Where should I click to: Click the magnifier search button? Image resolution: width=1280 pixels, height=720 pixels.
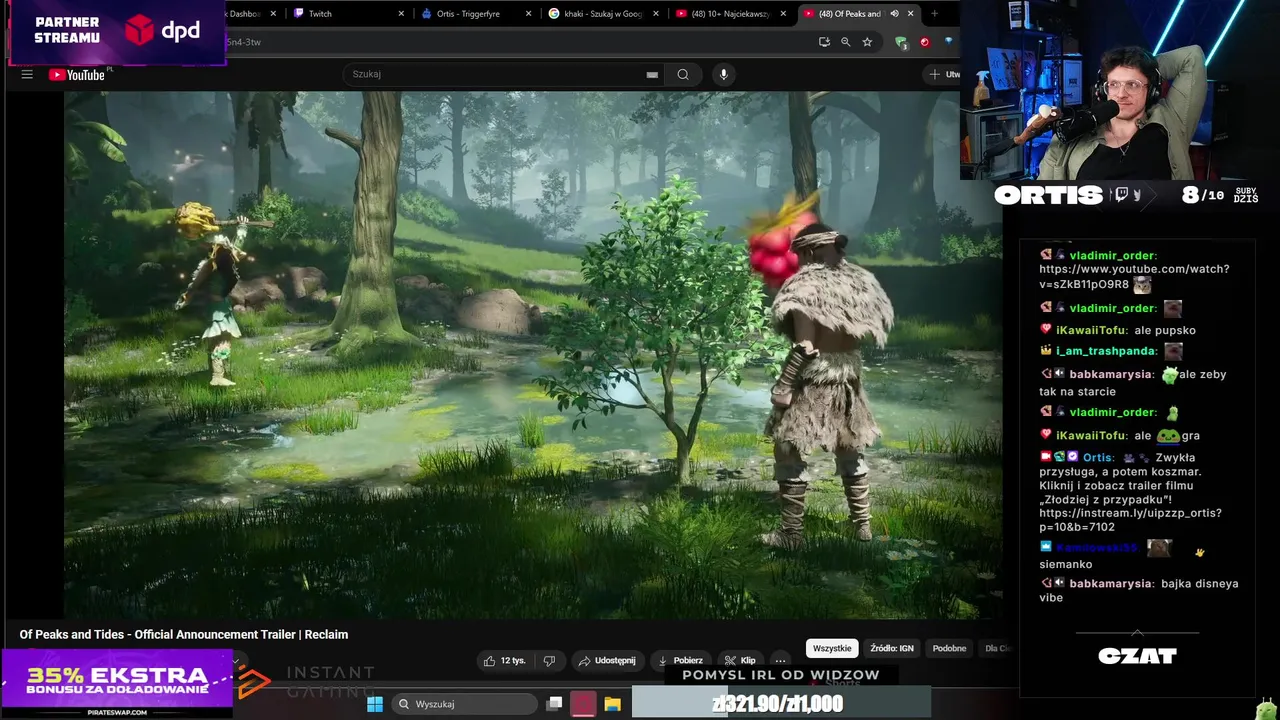[x=683, y=74]
